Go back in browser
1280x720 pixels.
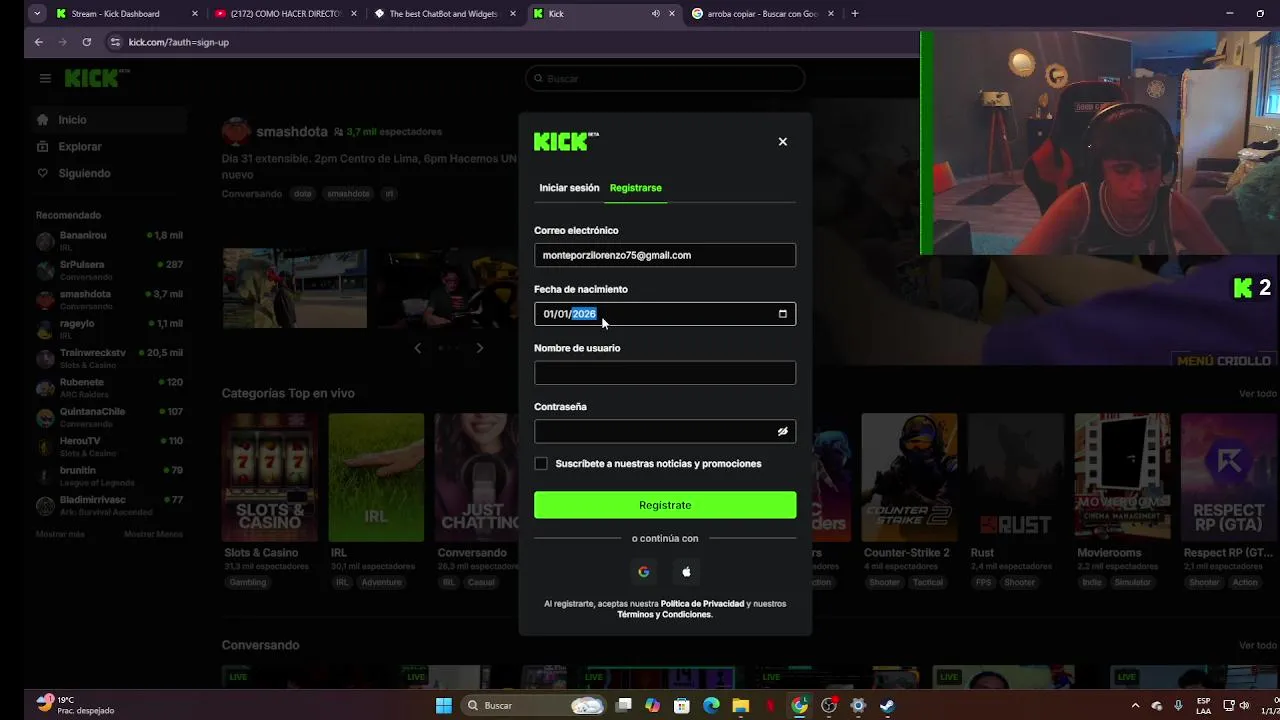(x=39, y=42)
